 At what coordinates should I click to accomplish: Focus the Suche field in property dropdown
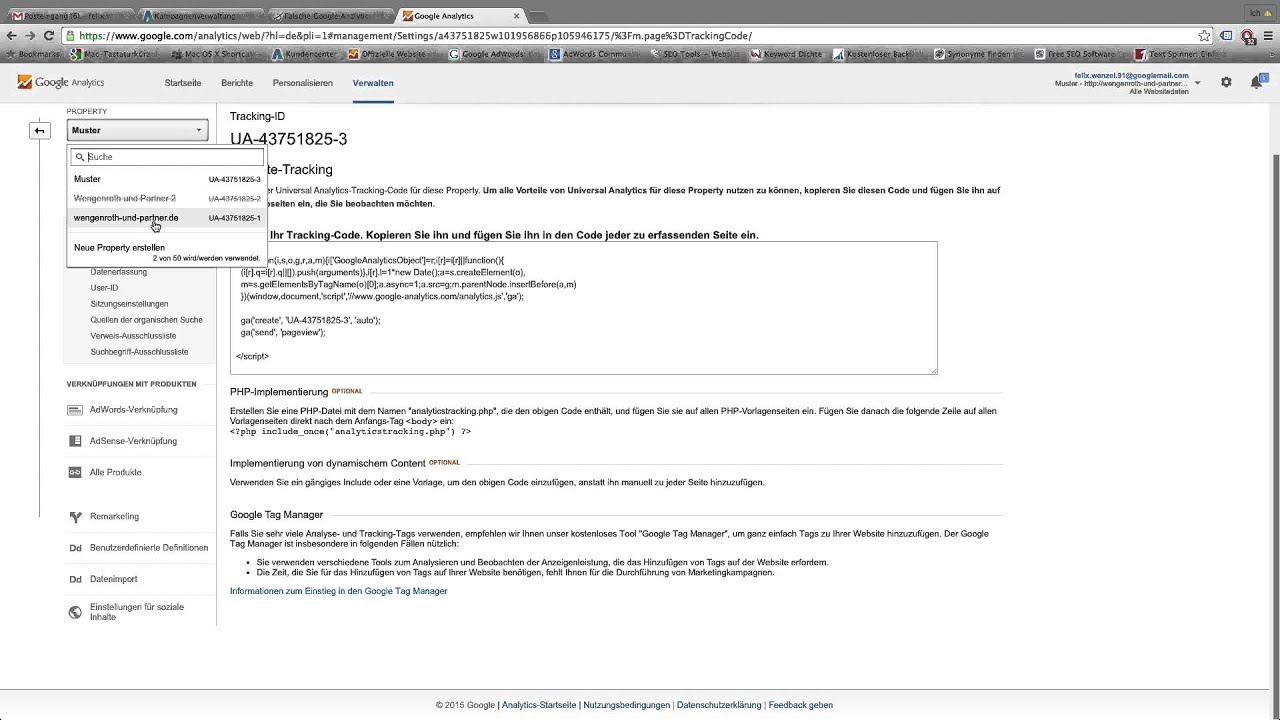pos(167,157)
